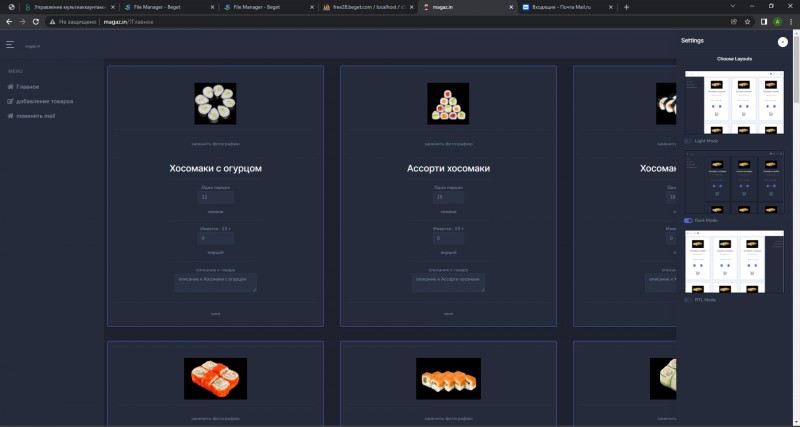Open Главное in the sidebar menu

28,87
